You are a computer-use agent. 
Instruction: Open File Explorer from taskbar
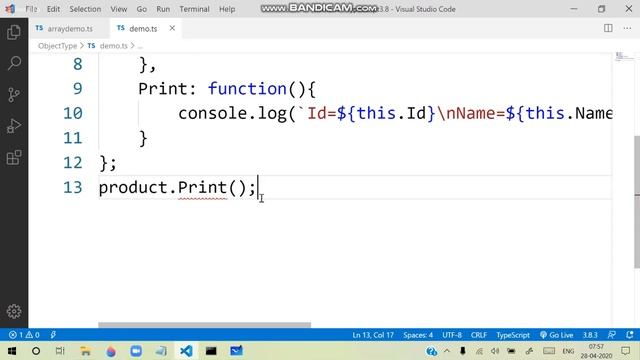pos(85,351)
